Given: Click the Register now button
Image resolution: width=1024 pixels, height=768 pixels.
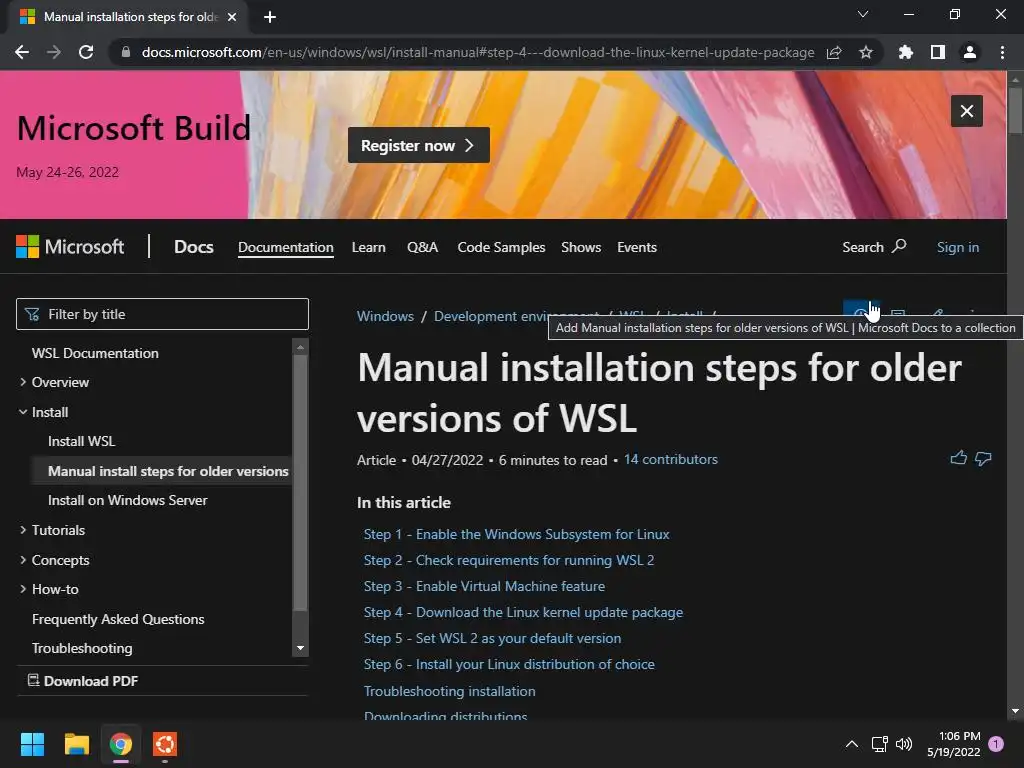Looking at the screenshot, I should tap(419, 145).
